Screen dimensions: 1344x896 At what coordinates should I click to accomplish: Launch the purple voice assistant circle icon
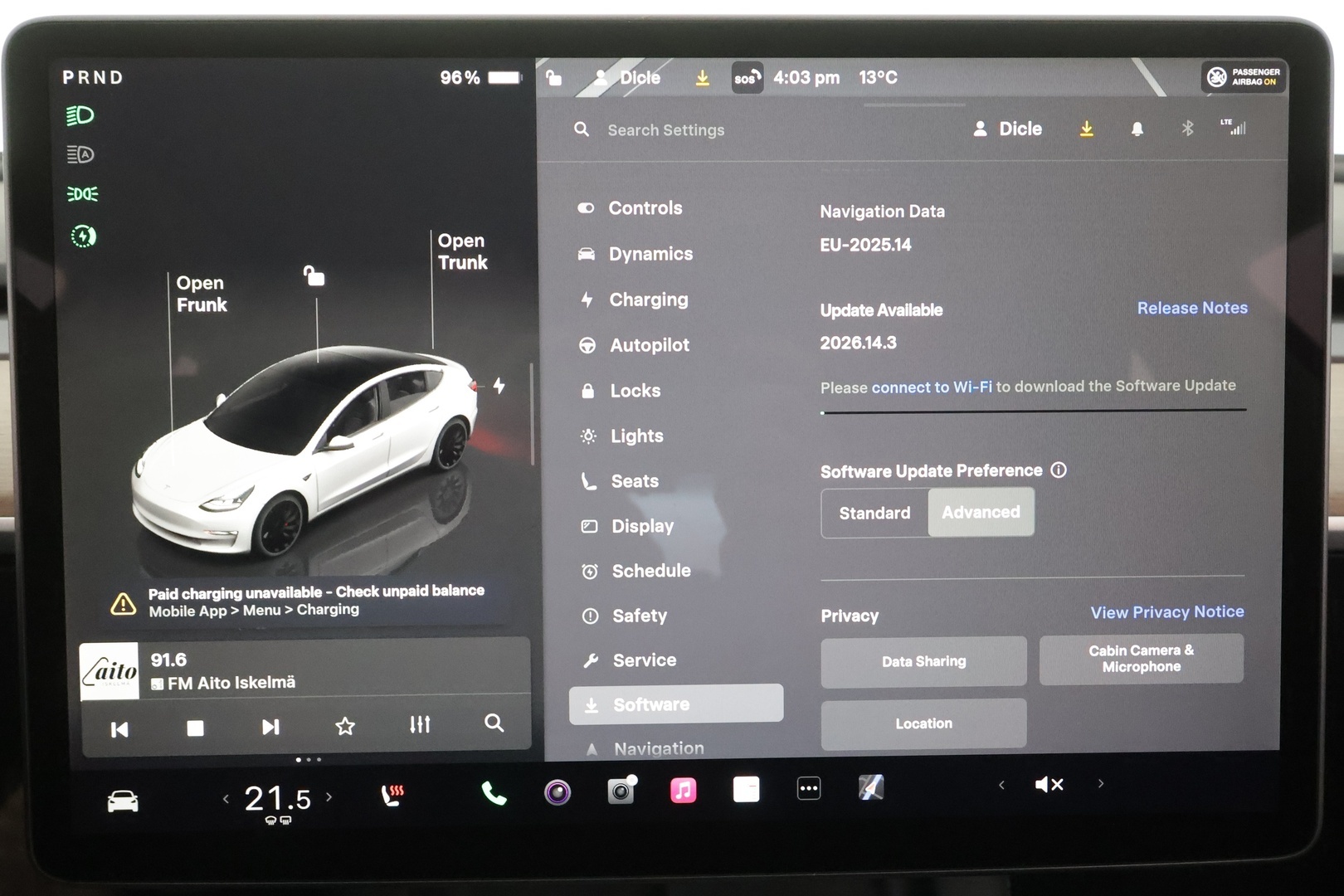tap(558, 793)
